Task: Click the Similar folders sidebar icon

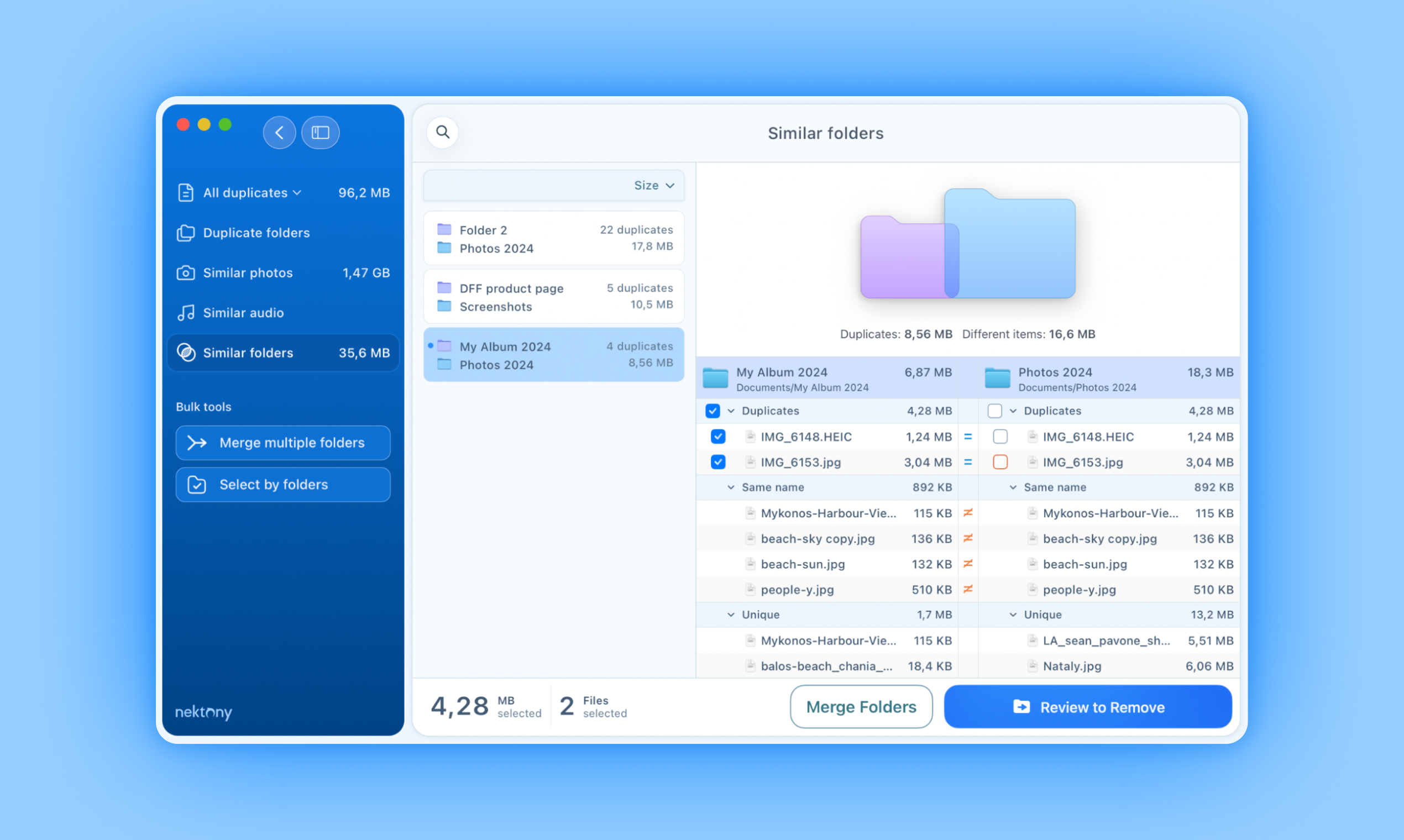Action: point(186,353)
